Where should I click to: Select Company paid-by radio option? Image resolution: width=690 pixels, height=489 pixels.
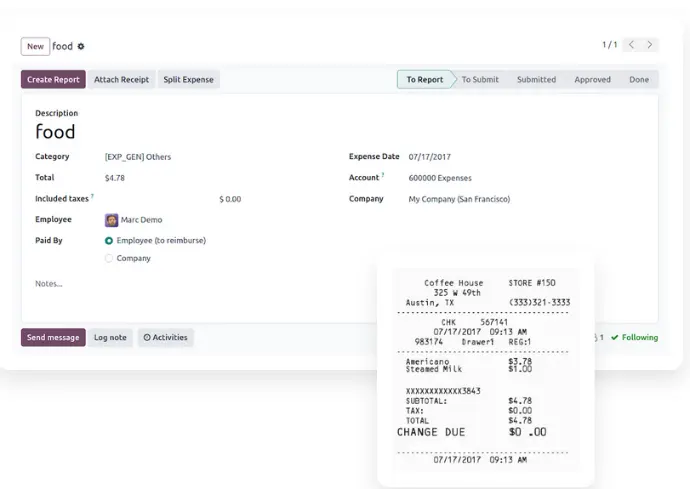109,259
